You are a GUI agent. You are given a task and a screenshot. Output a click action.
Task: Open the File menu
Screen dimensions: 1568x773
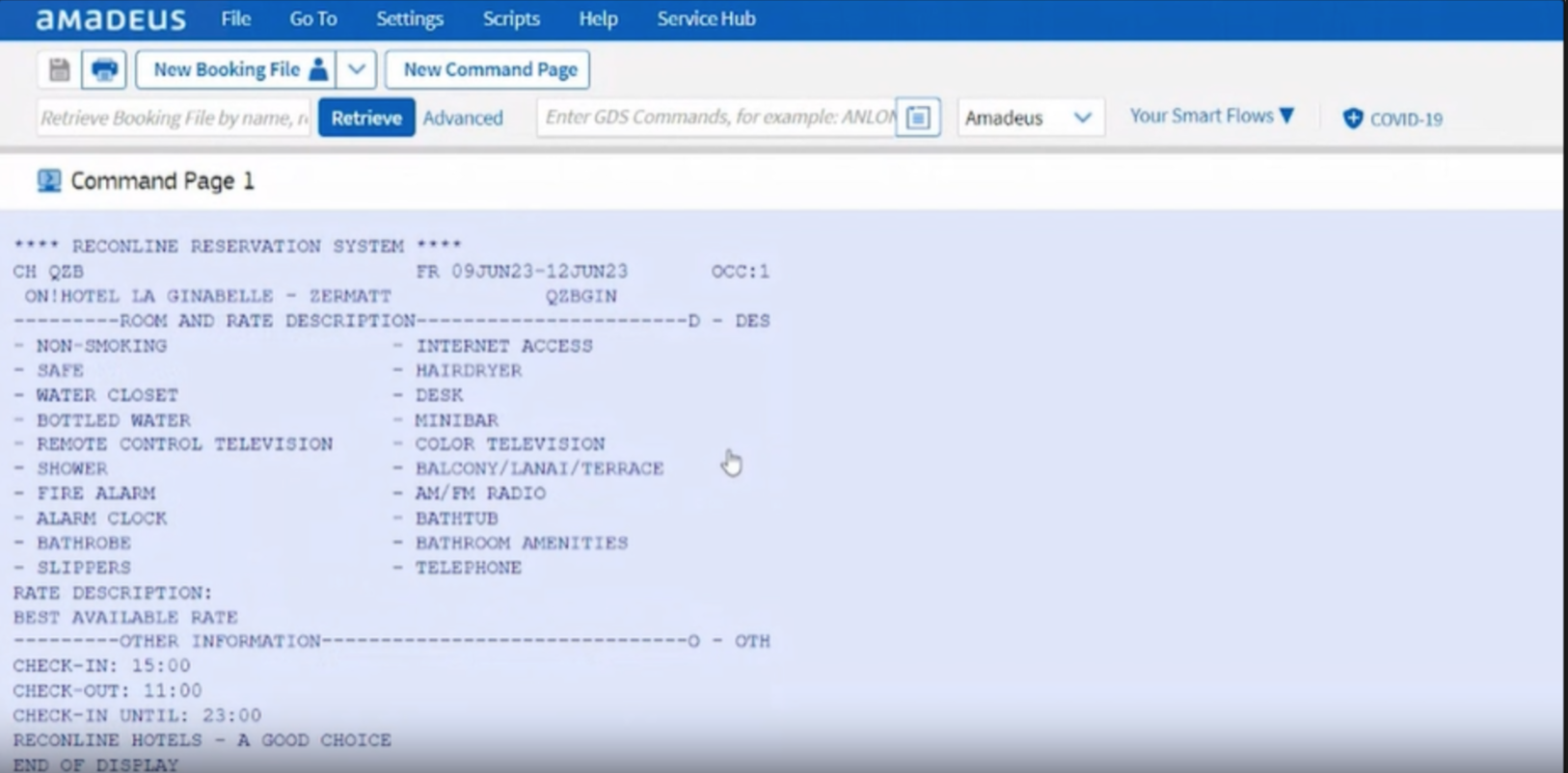point(235,18)
